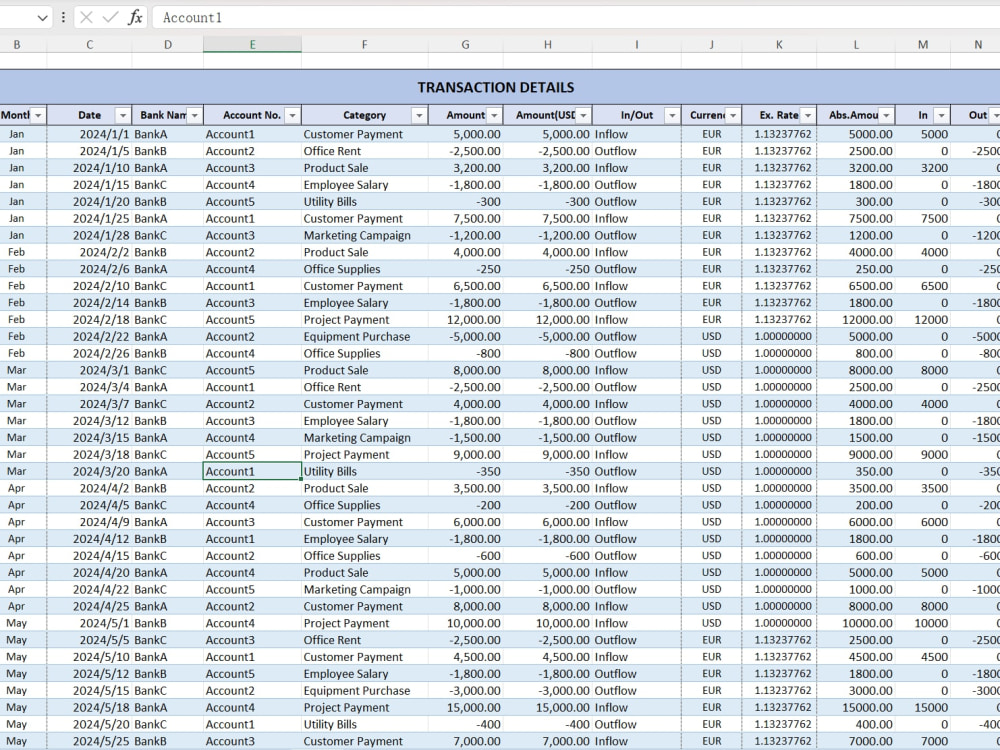Select USD currency cell in 2024/2/22 row
Image resolution: width=1000 pixels, height=750 pixels.
click(x=712, y=337)
